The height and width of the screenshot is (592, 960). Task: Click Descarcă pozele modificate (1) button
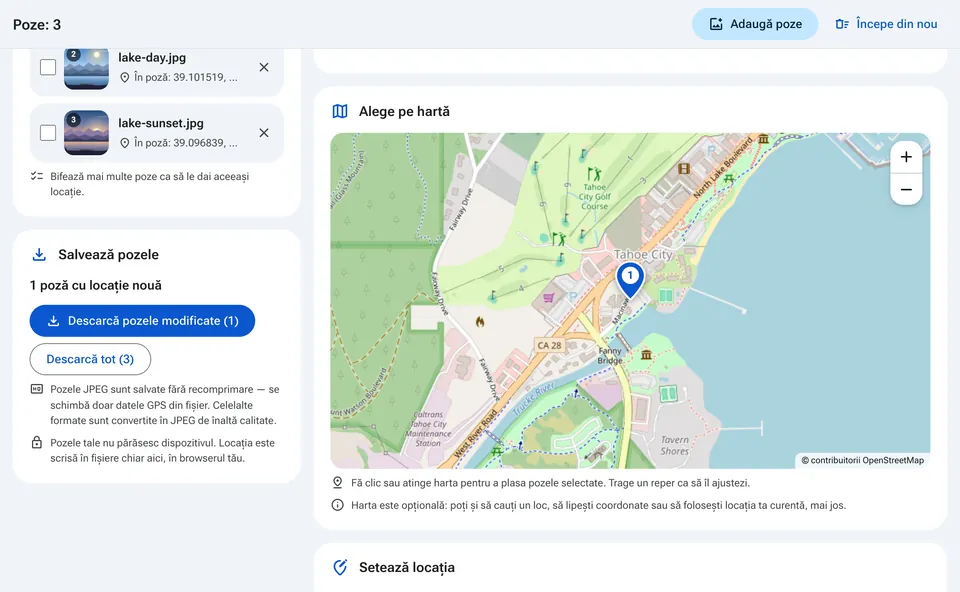coord(142,321)
